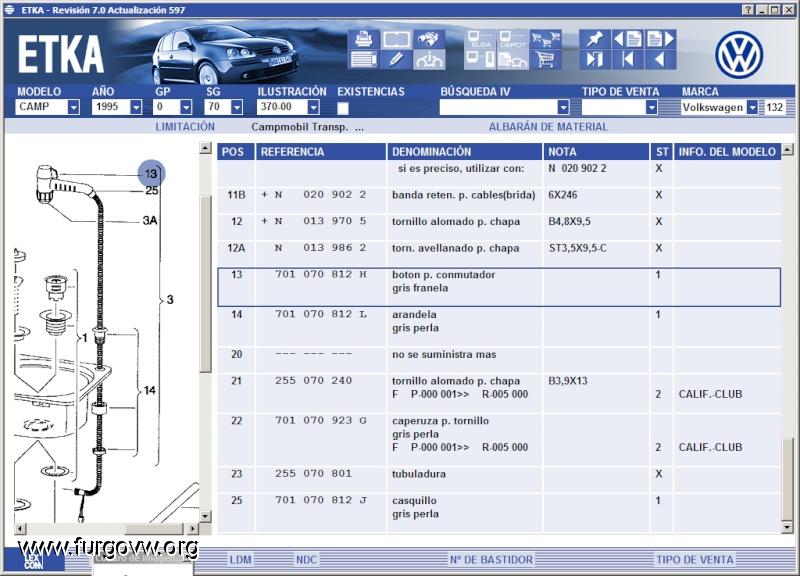Click the lined list icon below the printer

(363, 60)
